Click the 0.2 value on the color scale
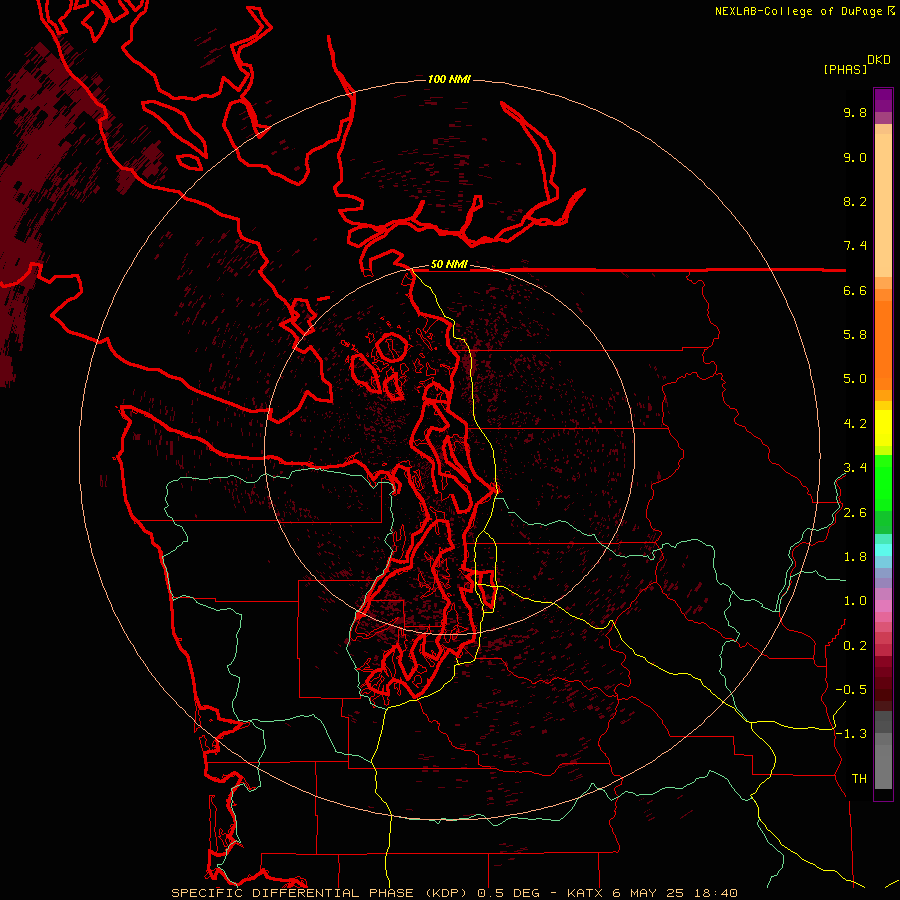 (855, 646)
